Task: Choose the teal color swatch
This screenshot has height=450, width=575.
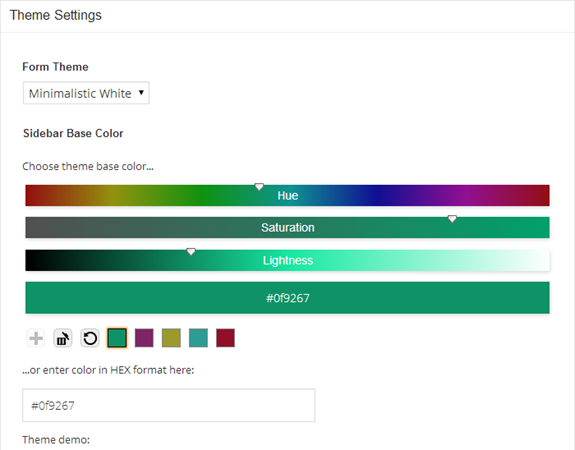Action: pyautogui.click(x=198, y=338)
